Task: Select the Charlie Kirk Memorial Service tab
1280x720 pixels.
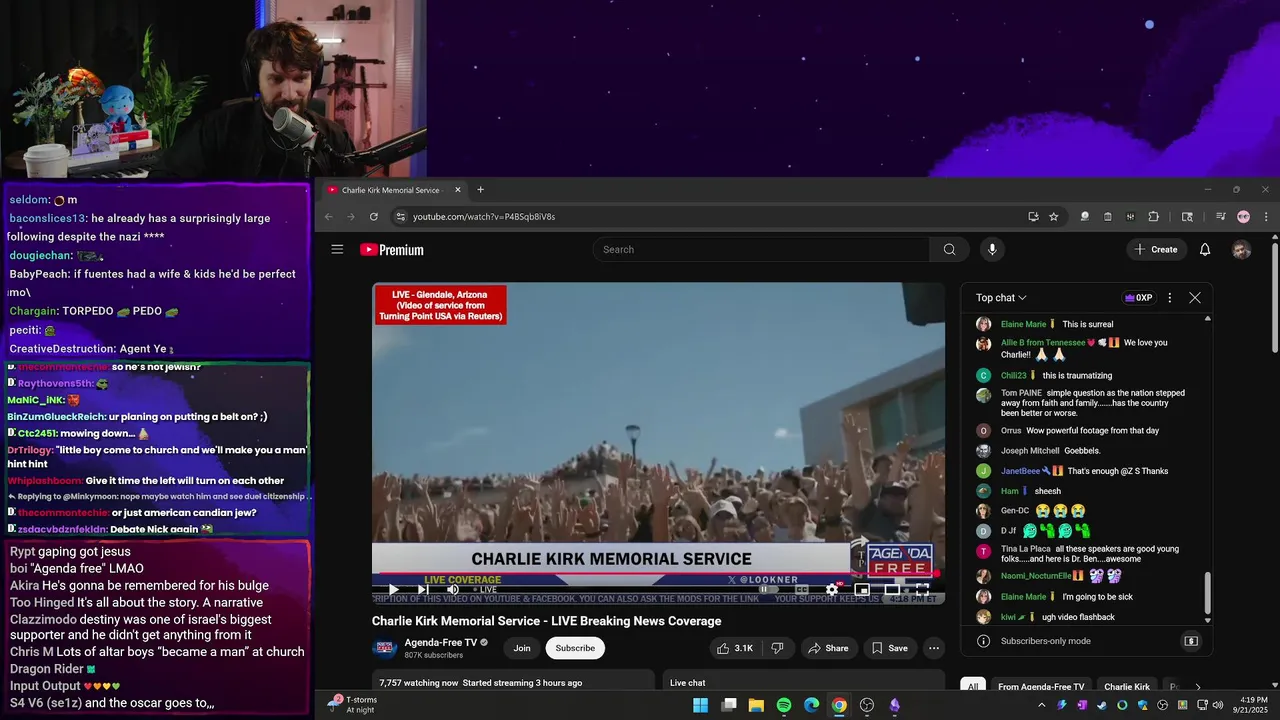Action: click(395, 190)
